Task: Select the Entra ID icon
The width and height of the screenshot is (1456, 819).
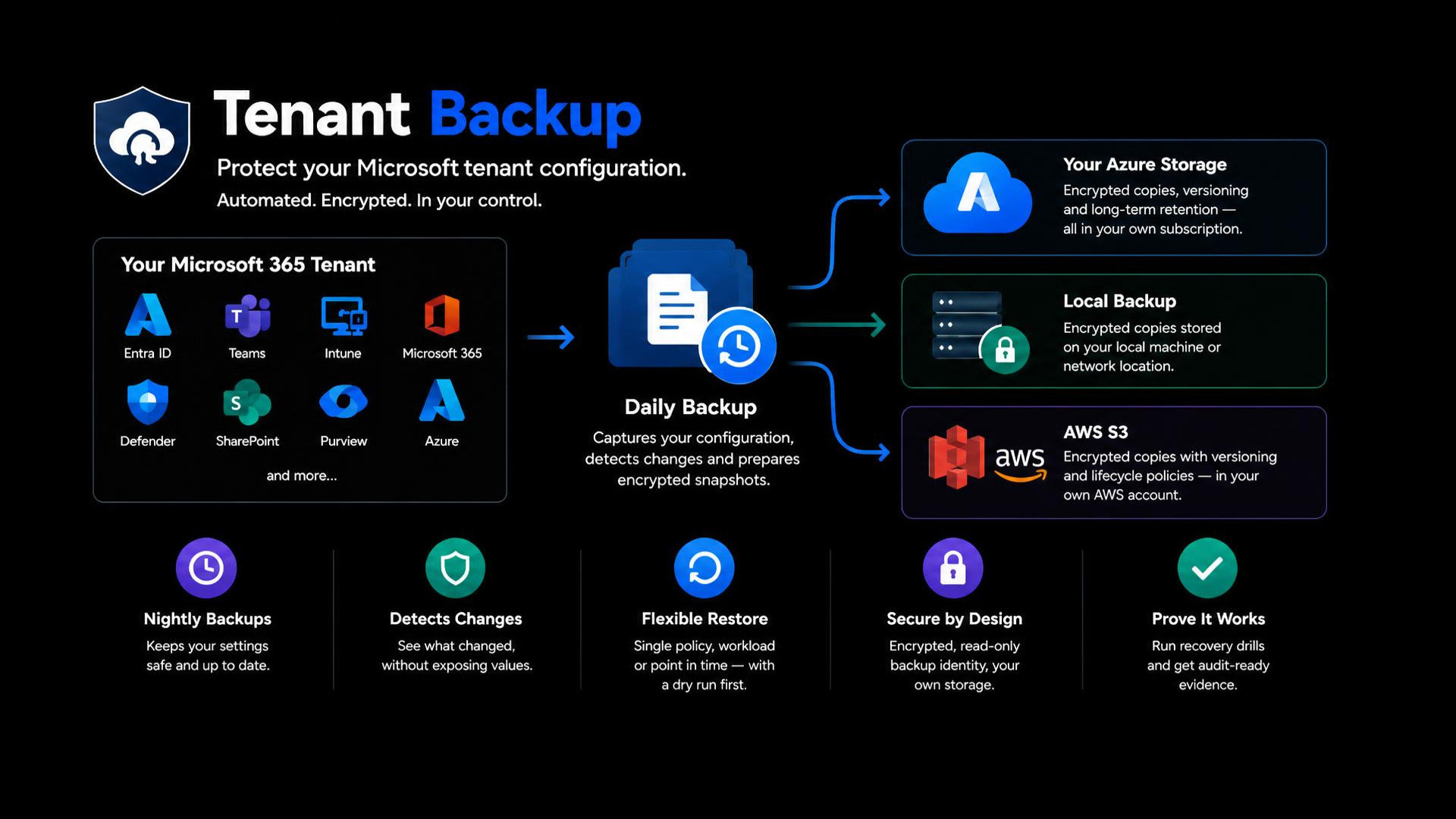Action: pyautogui.click(x=148, y=315)
